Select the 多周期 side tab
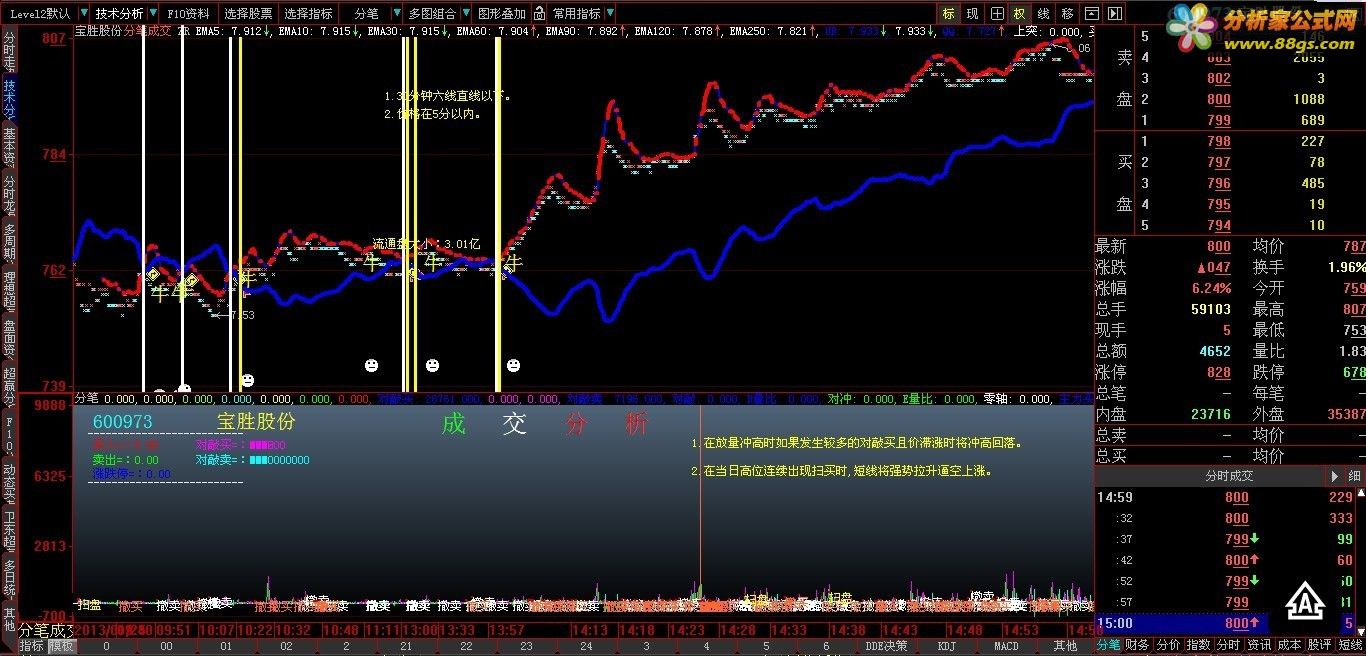The image size is (1366, 656). [x=9, y=243]
